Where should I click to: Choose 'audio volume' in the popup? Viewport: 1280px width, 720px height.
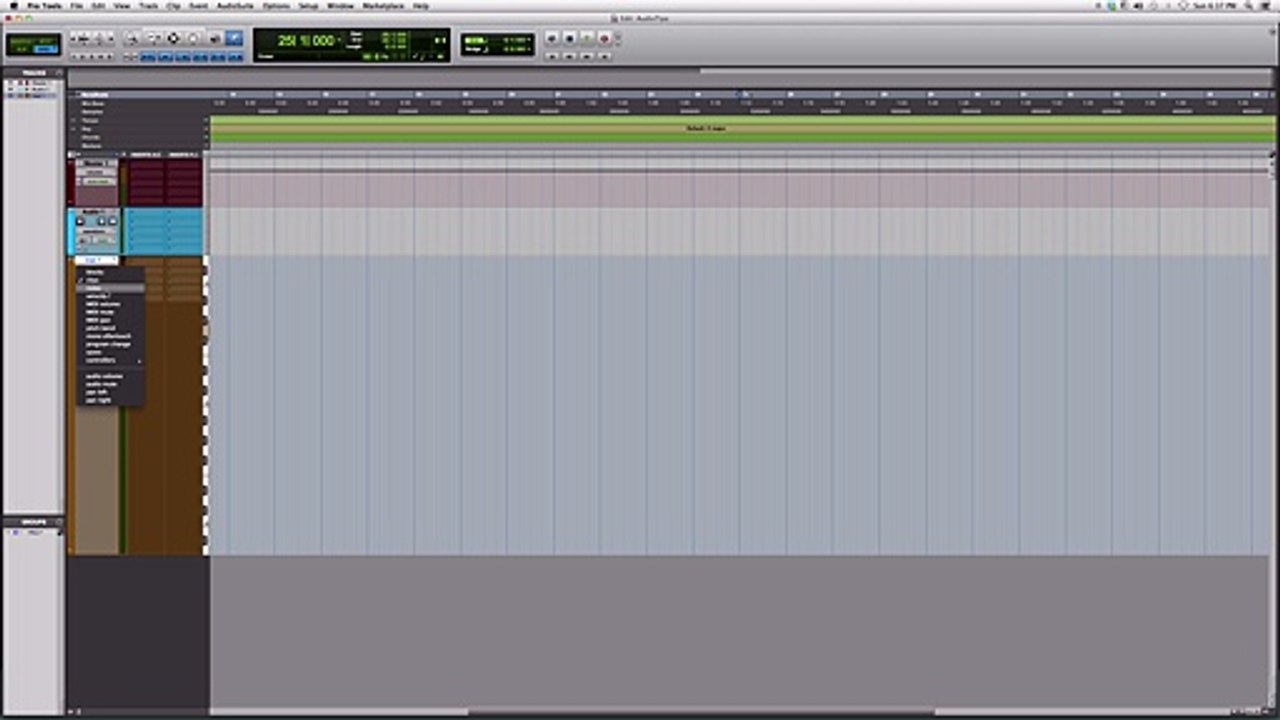(x=110, y=376)
